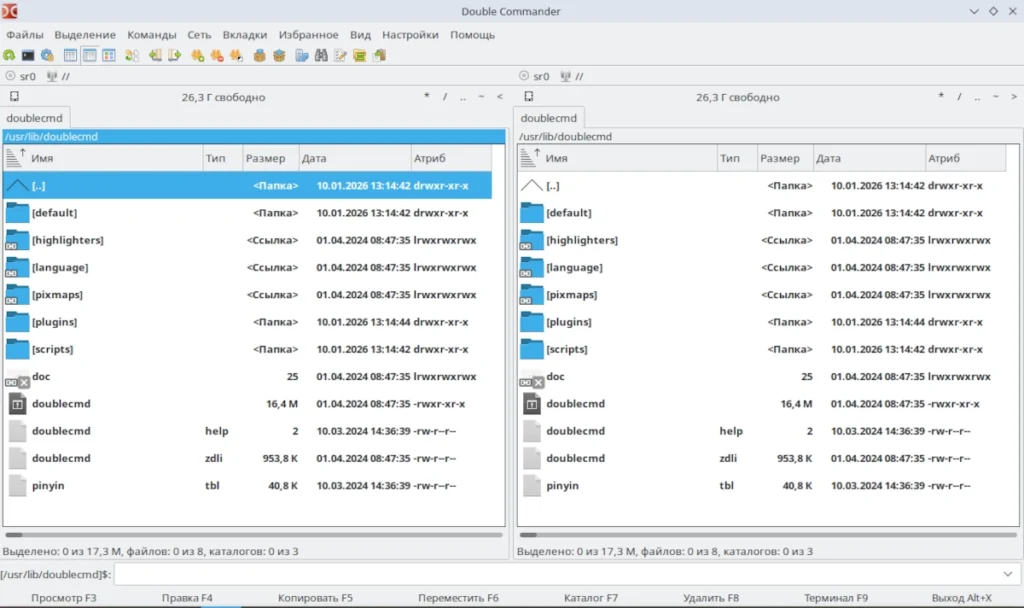Click the blue files icon before binoculars

pos(302,56)
